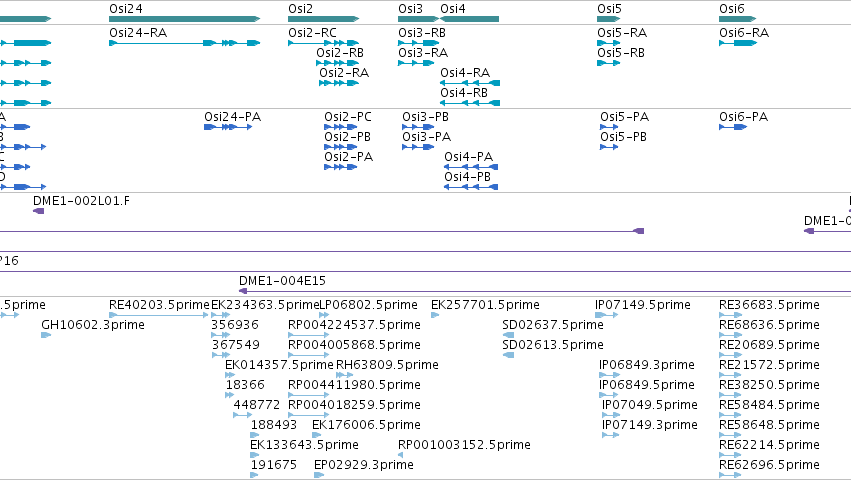The width and height of the screenshot is (851, 480).
Task: Click the Osi3-PB CDS glyph
Action: coord(418,127)
